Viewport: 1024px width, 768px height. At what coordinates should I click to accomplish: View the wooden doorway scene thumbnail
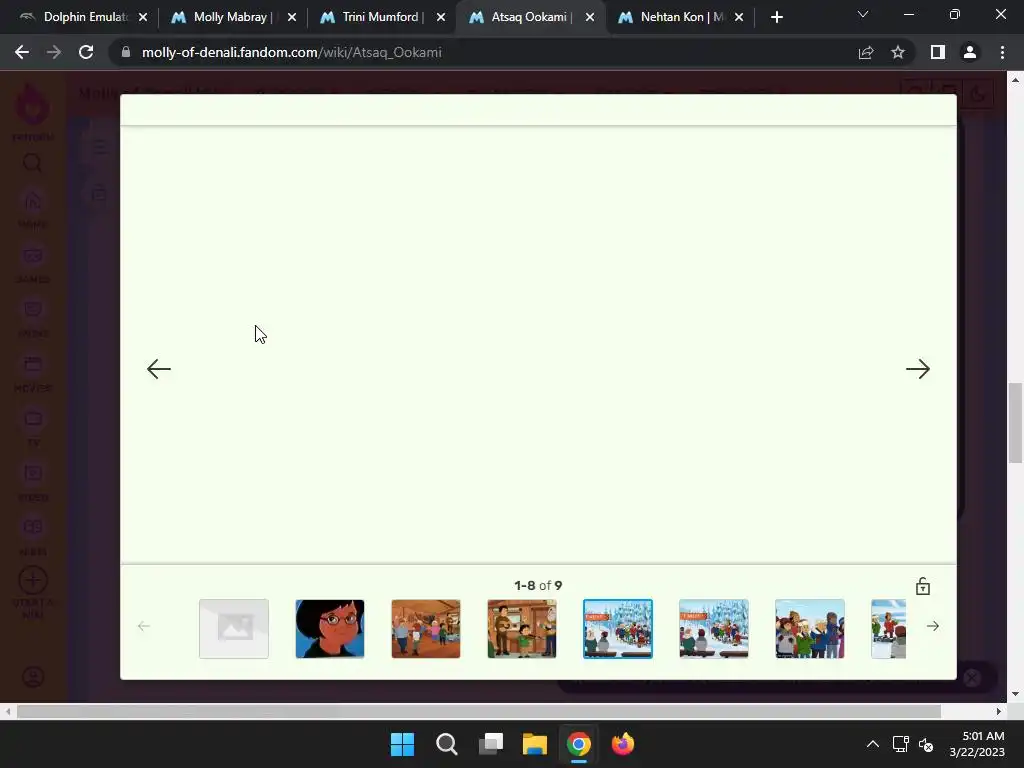522,629
